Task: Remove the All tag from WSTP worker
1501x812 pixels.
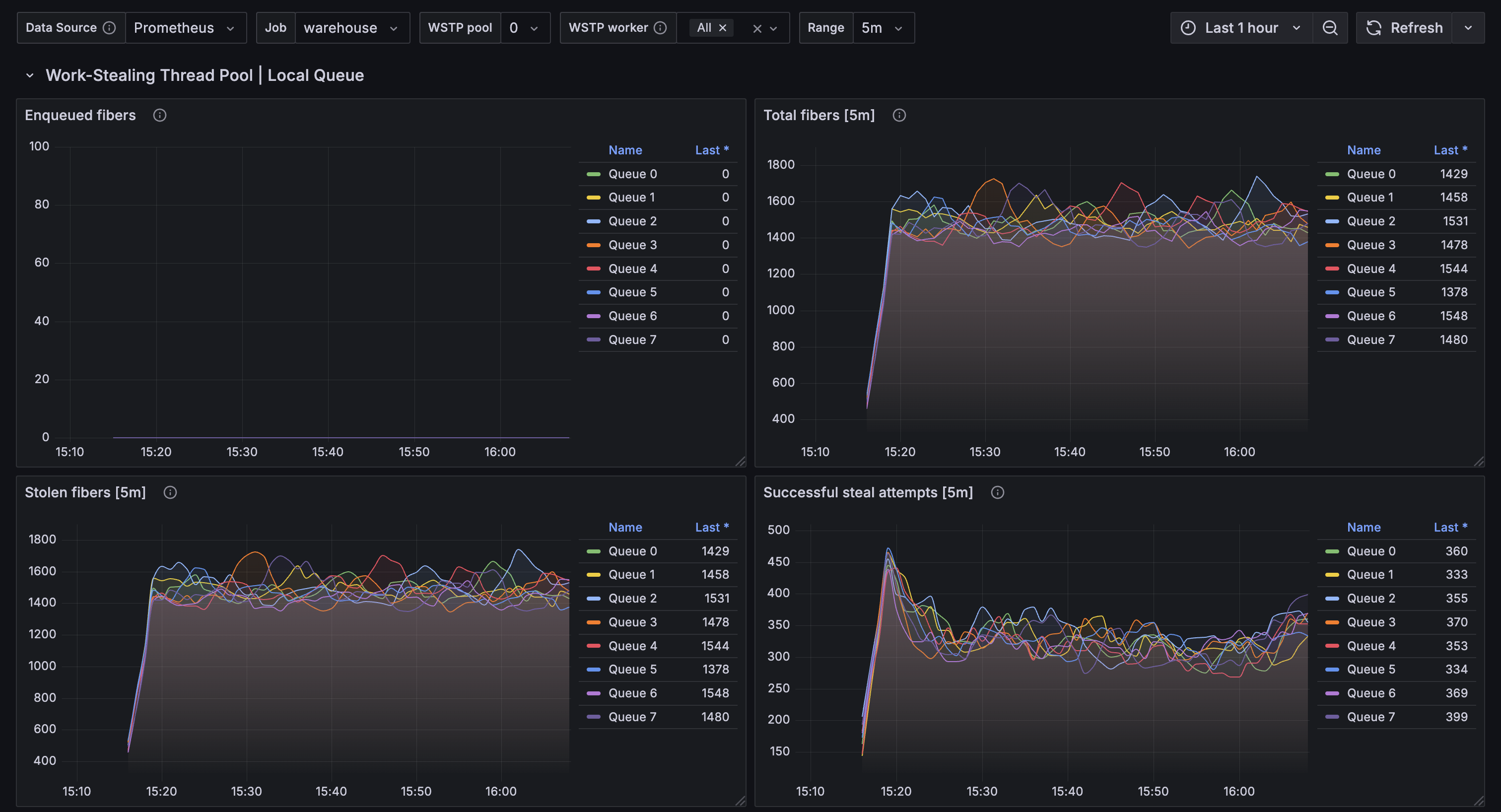Action: 723,28
